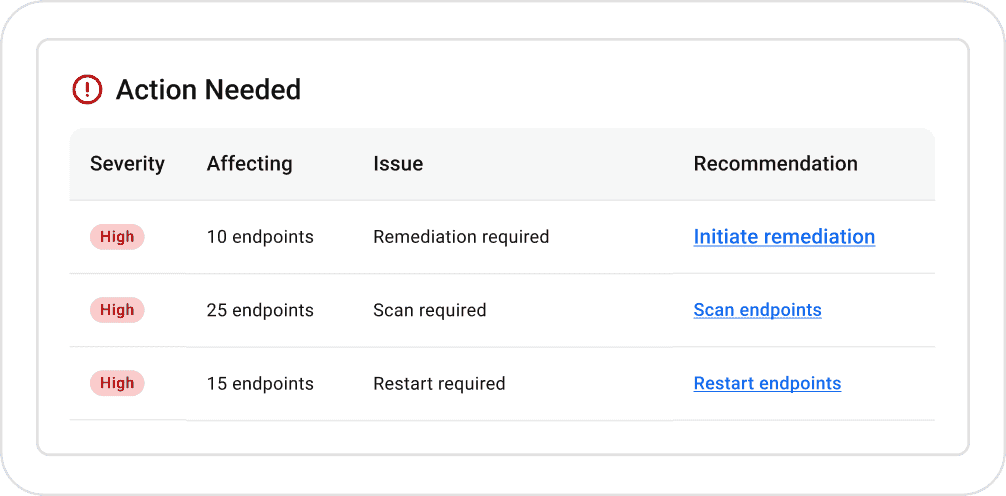Click the High badge in the scan row
This screenshot has width=1006, height=496.
[x=117, y=310]
